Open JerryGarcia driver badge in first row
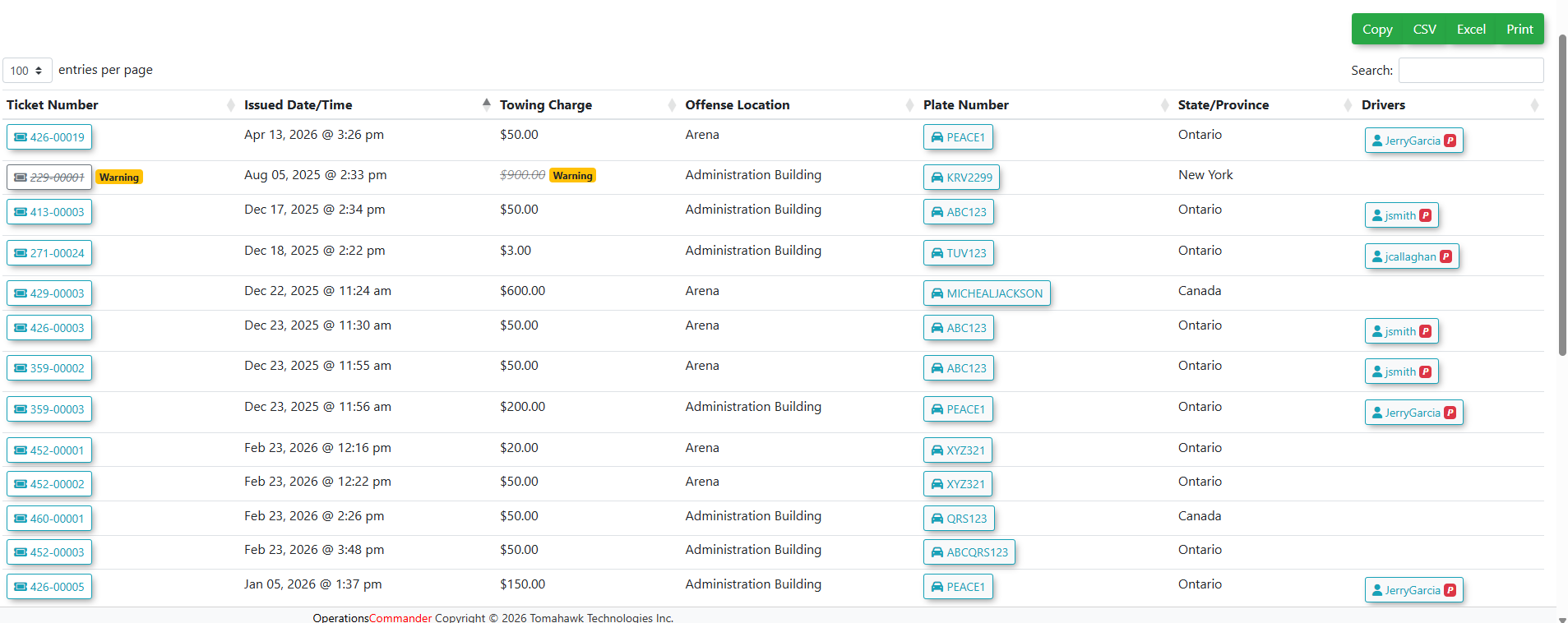Viewport: 1568px width, 623px height. pyautogui.click(x=1413, y=141)
